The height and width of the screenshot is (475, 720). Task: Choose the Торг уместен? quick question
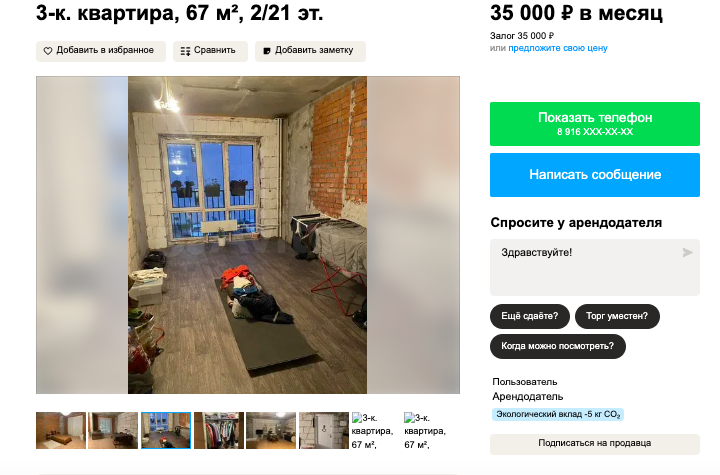coord(617,317)
